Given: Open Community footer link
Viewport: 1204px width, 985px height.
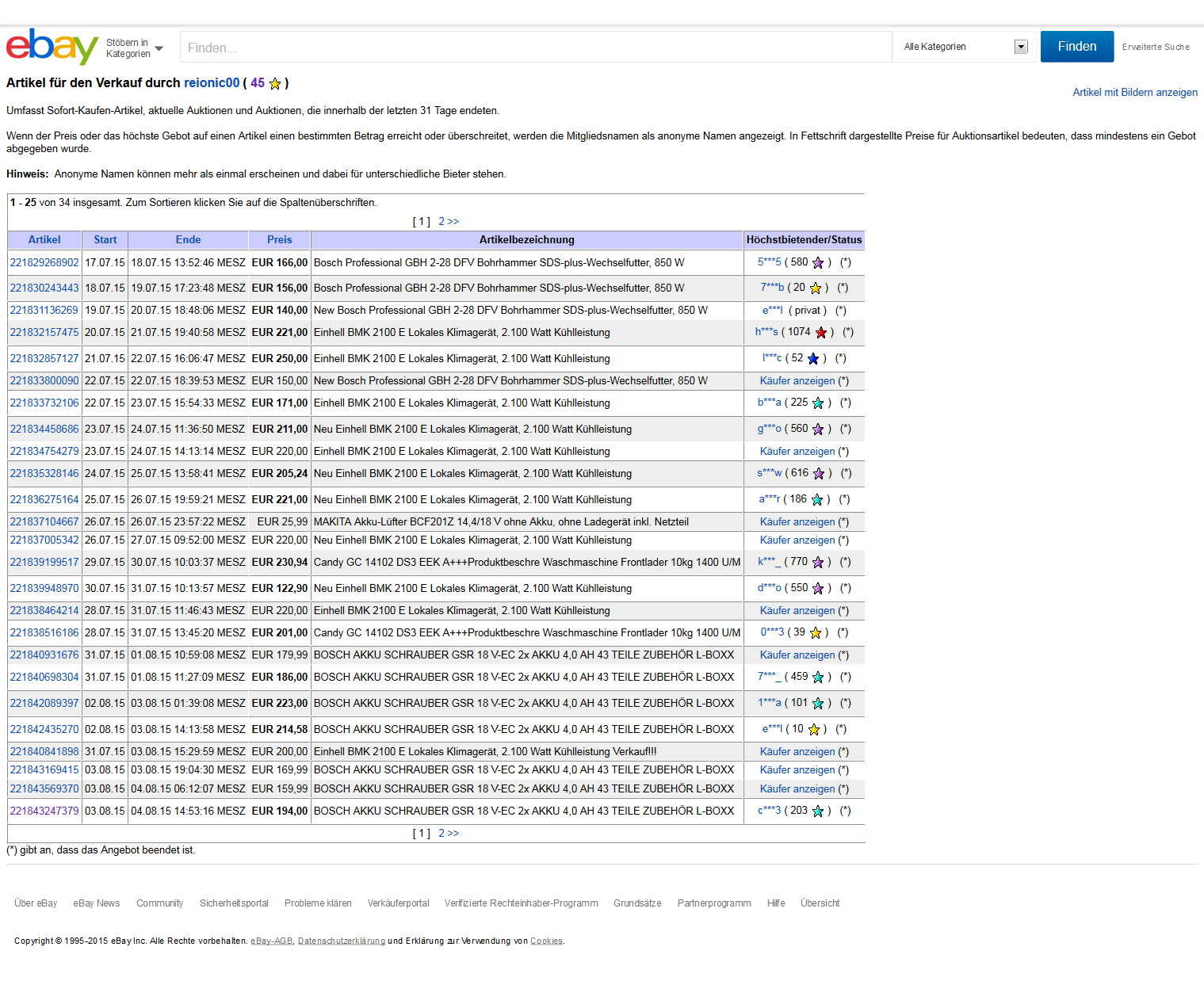Looking at the screenshot, I should (x=159, y=903).
